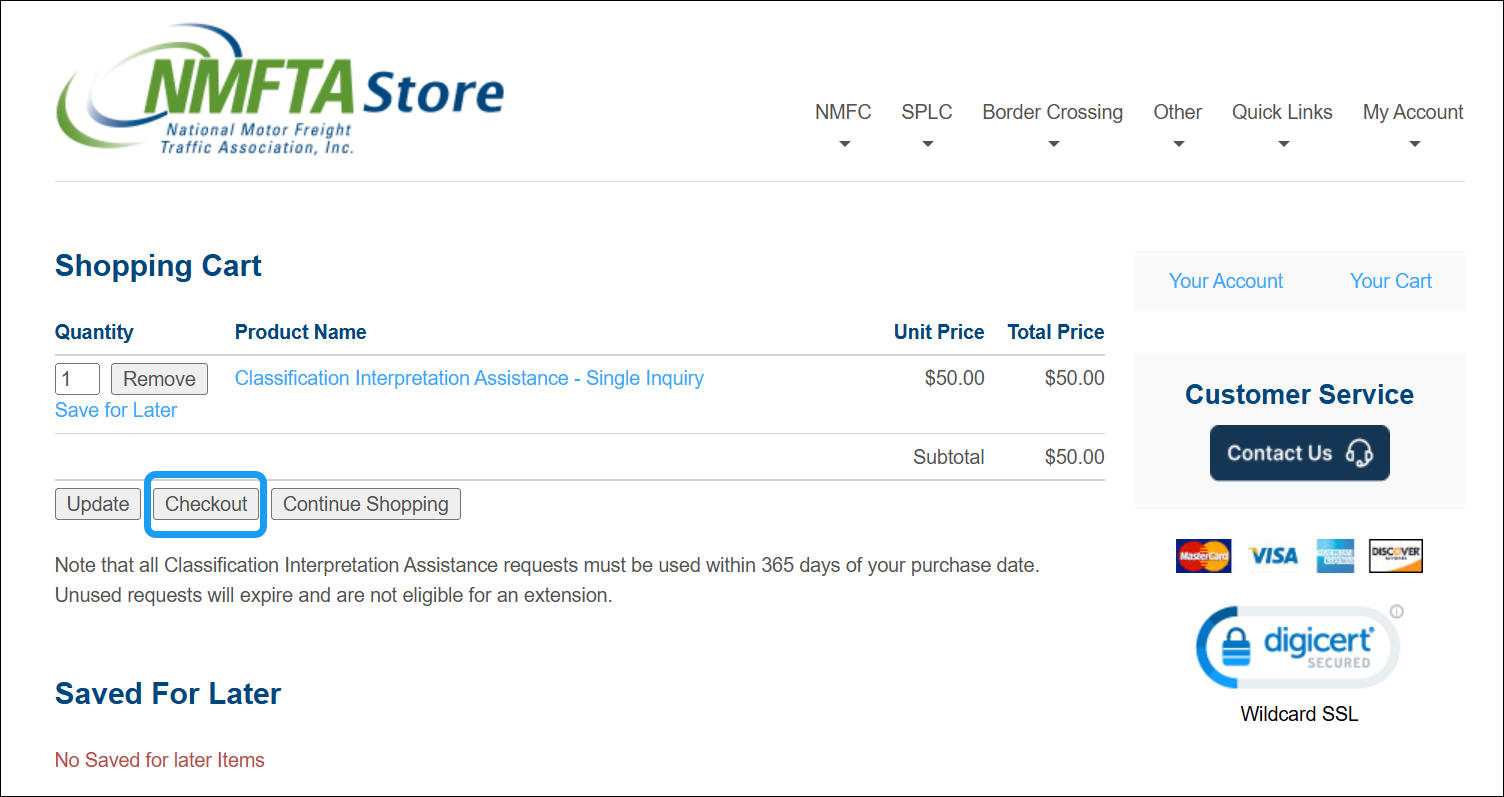1504x797 pixels.
Task: Open the Classification Interpretation Assistance product link
Action: pyautogui.click(x=469, y=378)
